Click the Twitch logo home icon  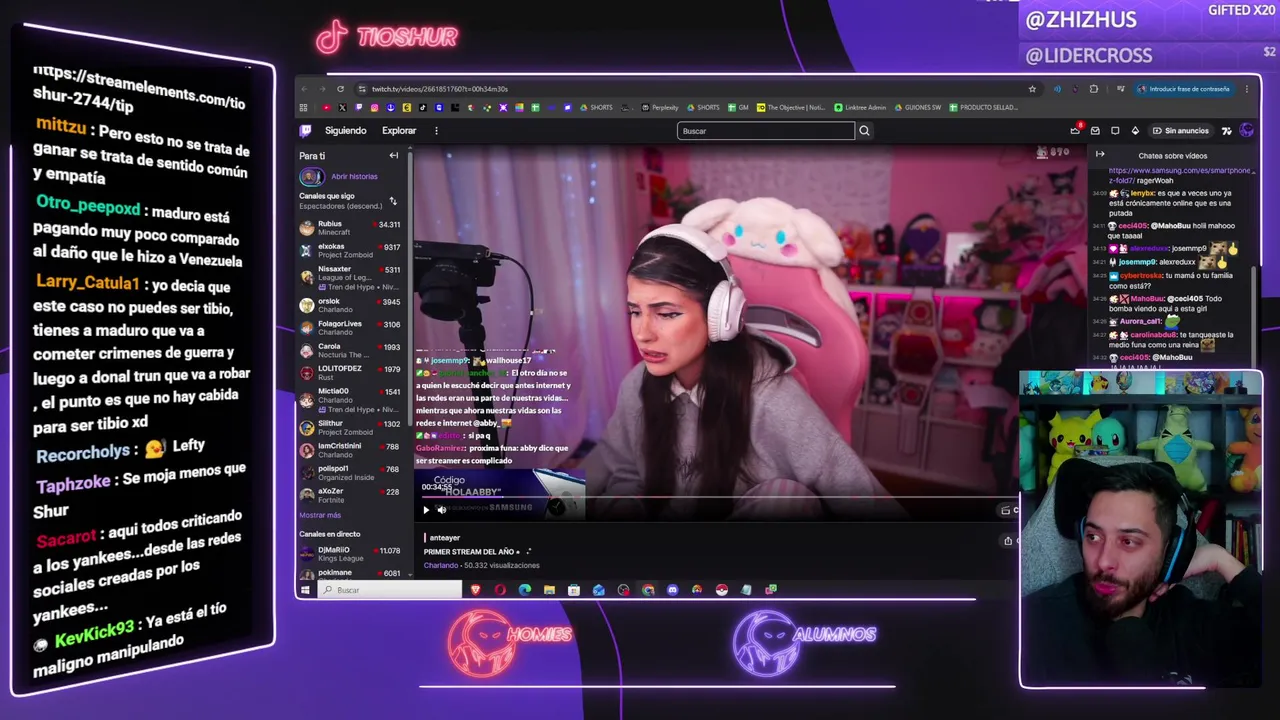306,130
